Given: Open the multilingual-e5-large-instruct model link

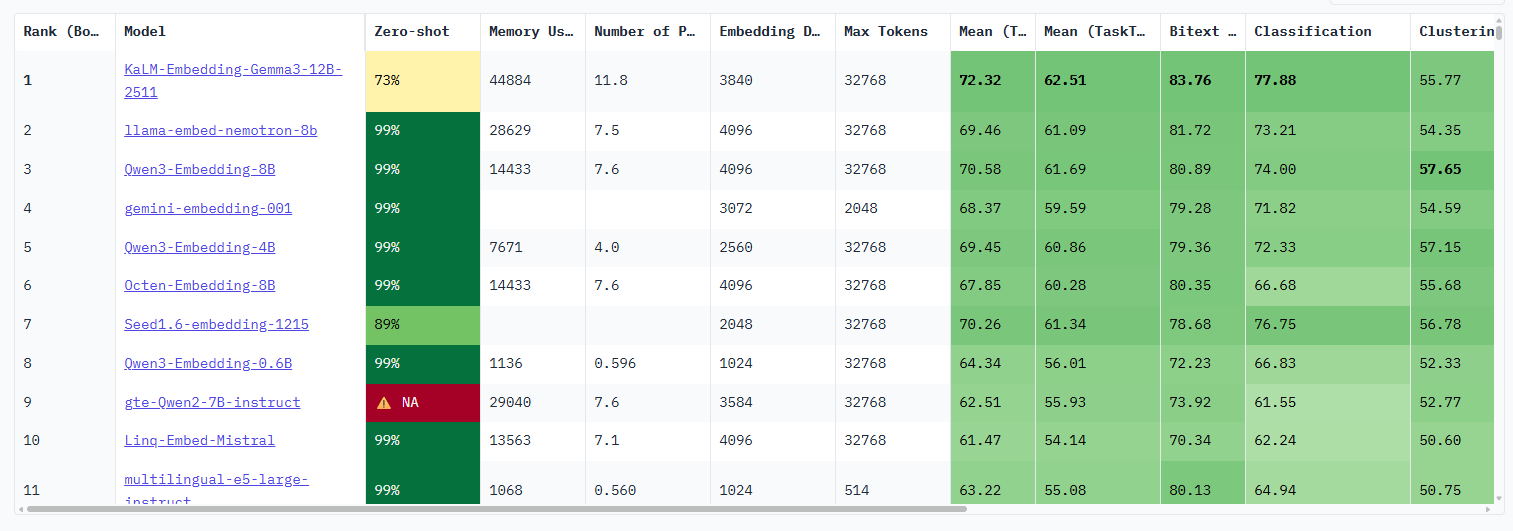Looking at the screenshot, I should coord(216,489).
